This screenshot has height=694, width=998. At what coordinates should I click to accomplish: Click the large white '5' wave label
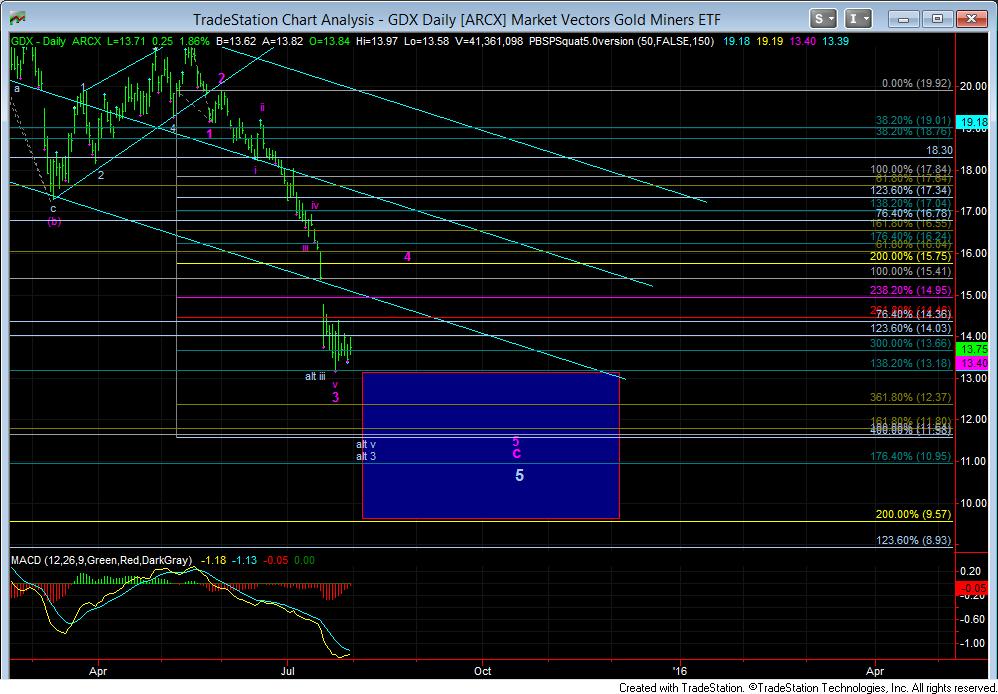[x=519, y=475]
